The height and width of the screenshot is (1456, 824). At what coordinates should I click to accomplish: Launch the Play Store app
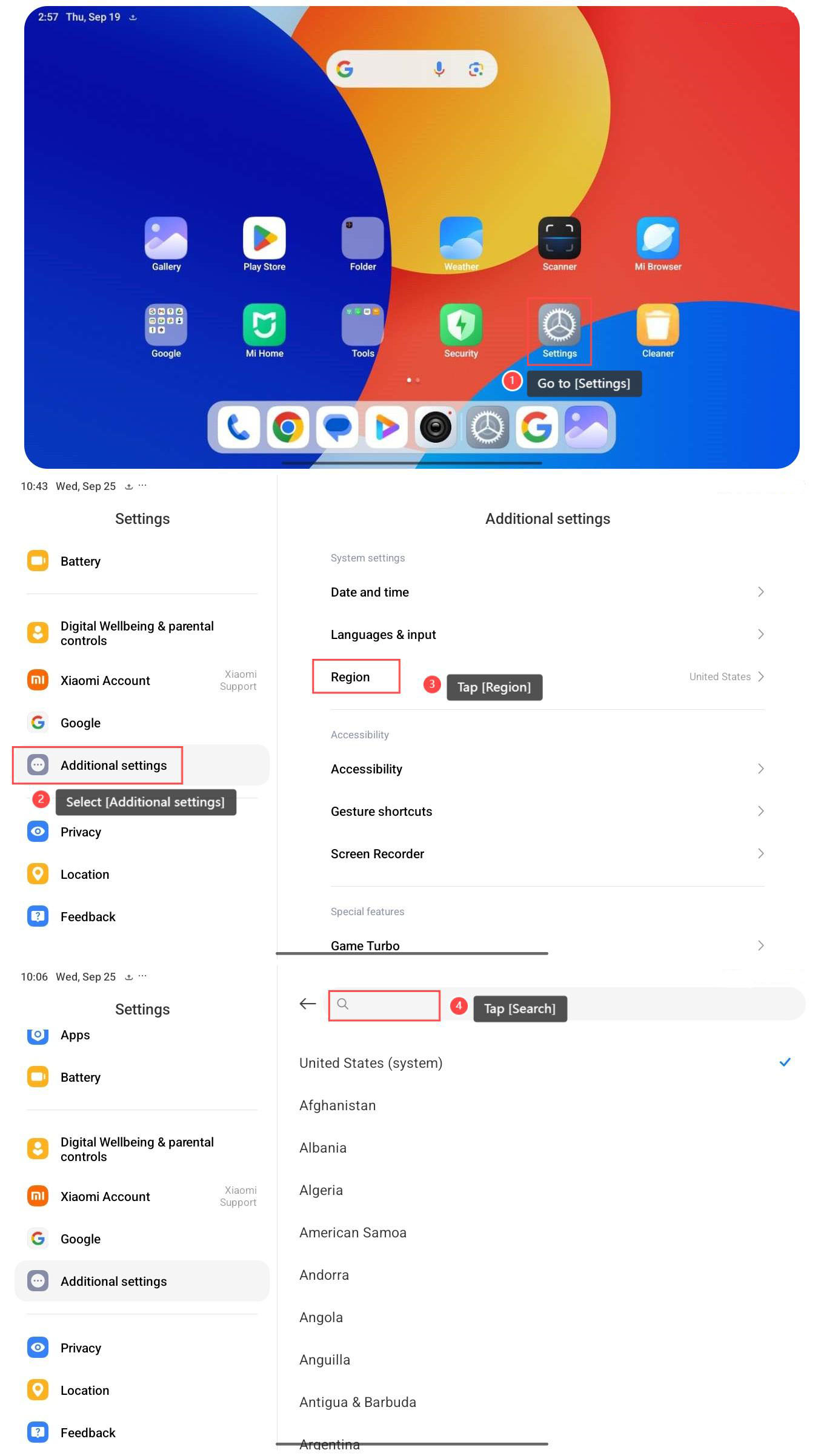[x=264, y=239]
